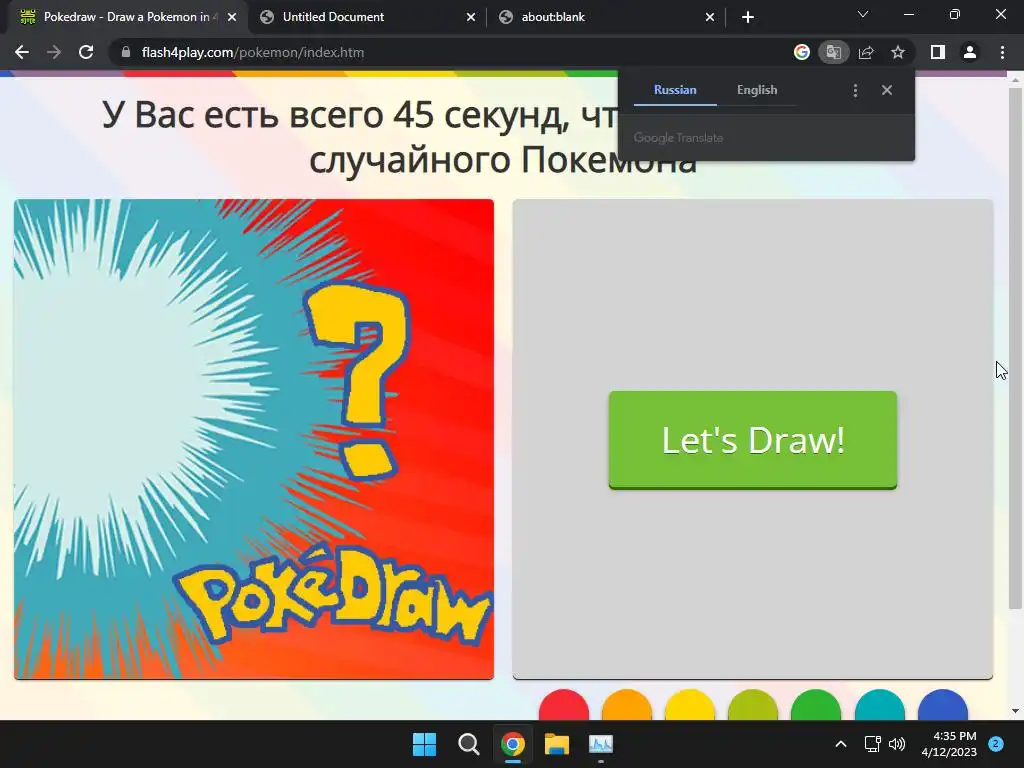Open Chrome side panel

[x=938, y=52]
